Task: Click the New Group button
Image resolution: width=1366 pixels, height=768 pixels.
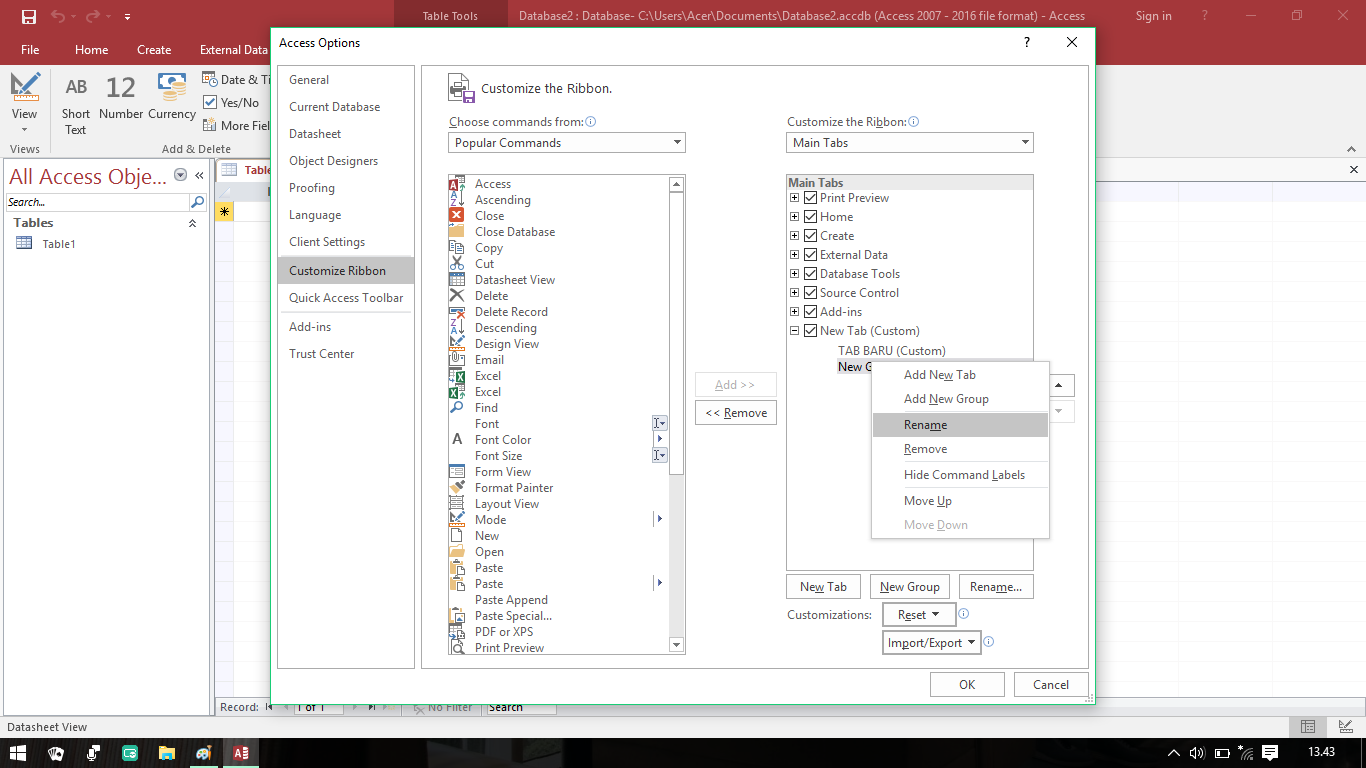Action: pyautogui.click(x=910, y=587)
